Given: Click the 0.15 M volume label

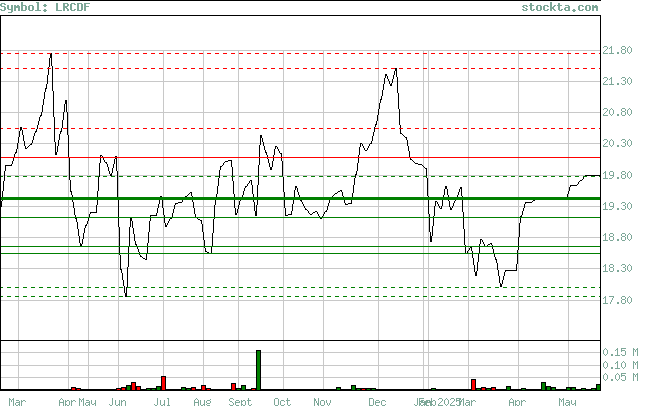Looking at the screenshot, I should click(620, 352).
